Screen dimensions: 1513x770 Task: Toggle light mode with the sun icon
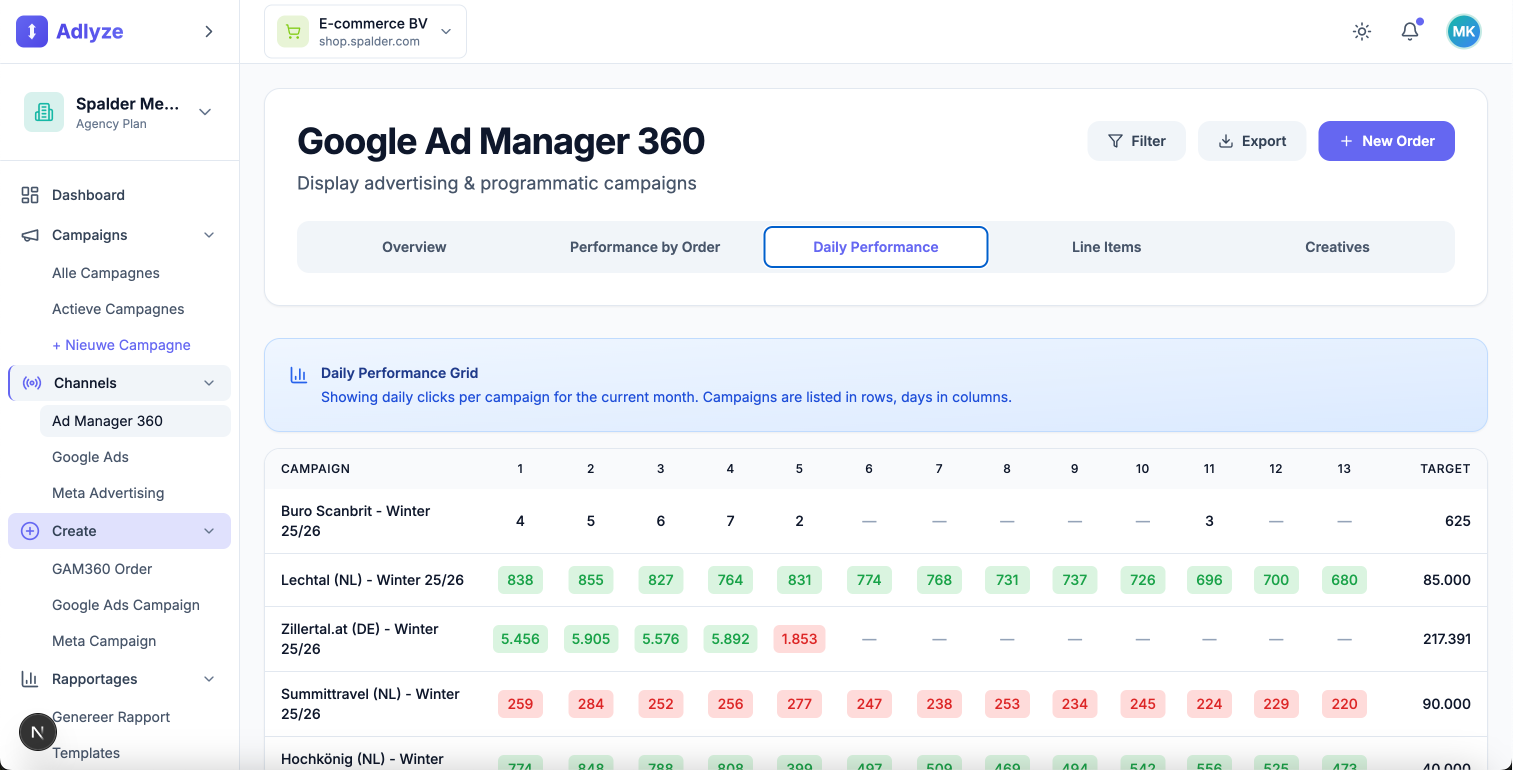pos(1361,31)
